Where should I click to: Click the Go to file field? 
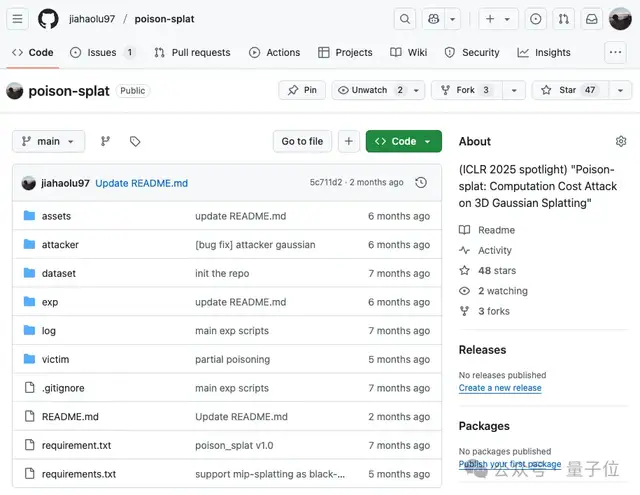click(x=302, y=142)
